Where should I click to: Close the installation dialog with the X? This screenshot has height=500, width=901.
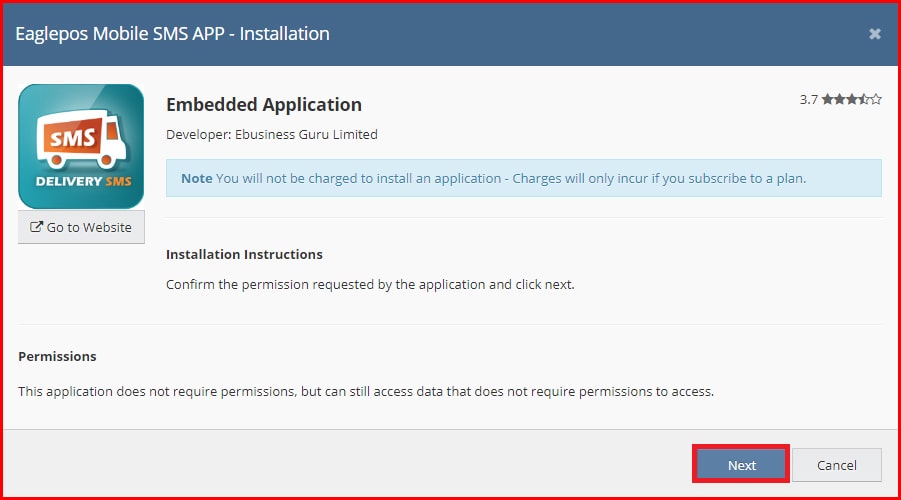click(874, 34)
